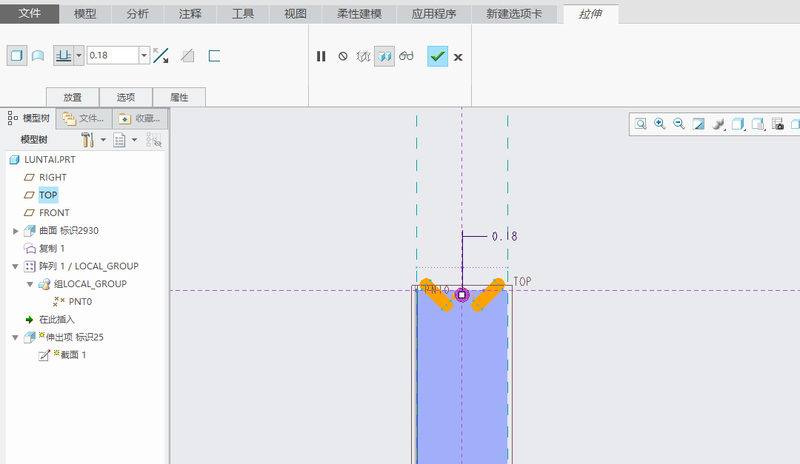800x464 pixels.
Task: Toggle the thicken sketch option
Action: [214, 56]
